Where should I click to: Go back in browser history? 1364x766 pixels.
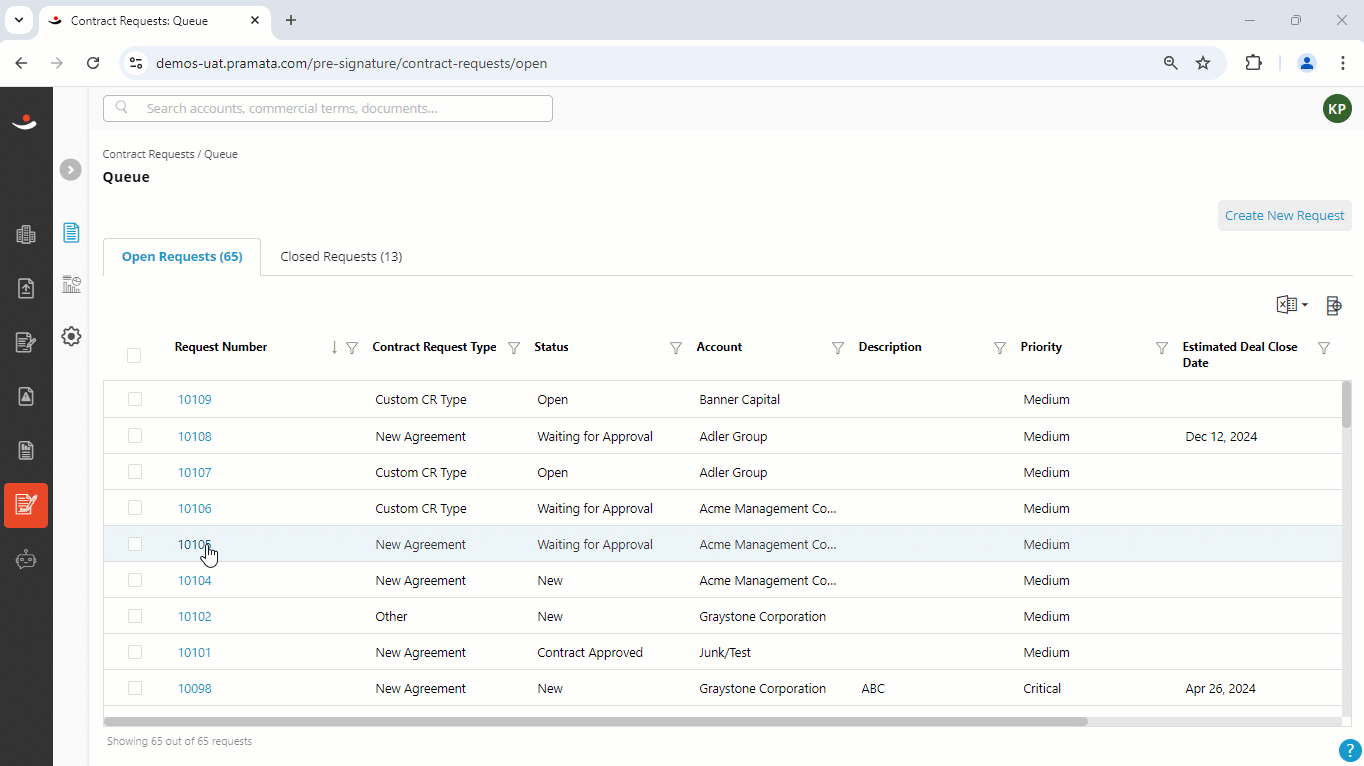[x=22, y=63]
